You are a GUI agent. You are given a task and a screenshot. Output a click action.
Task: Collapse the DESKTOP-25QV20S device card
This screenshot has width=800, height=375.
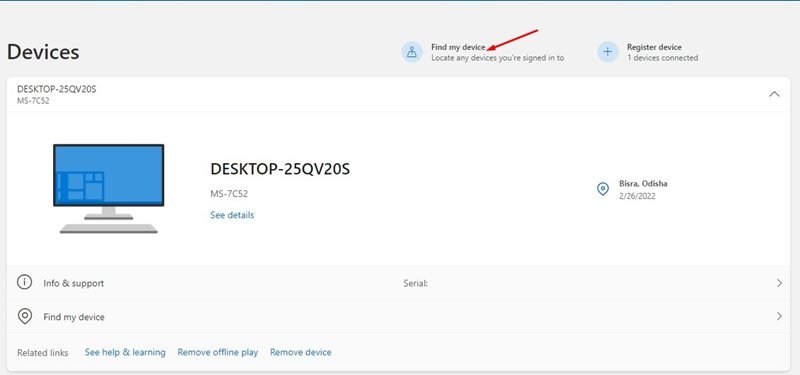click(774, 94)
